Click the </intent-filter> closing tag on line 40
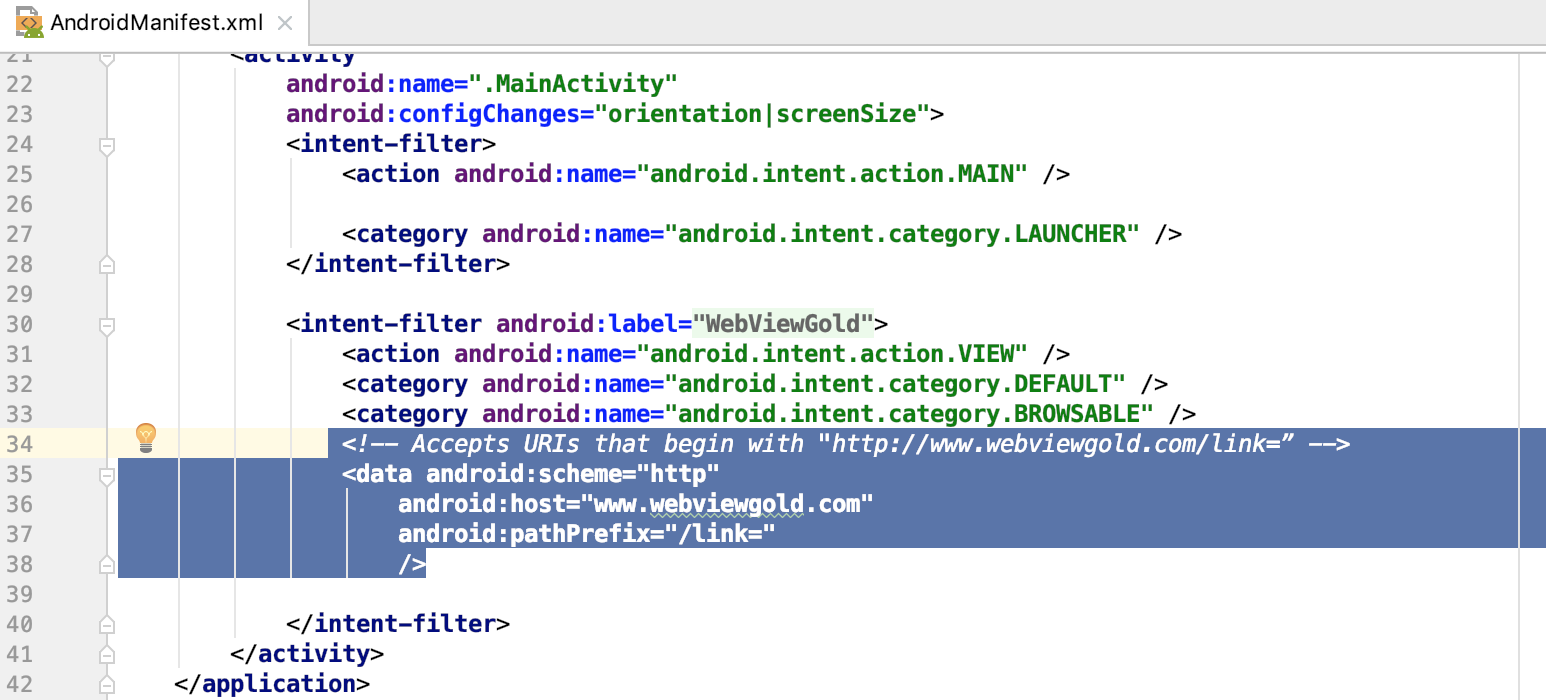Viewport: 1546px width, 700px height. 398,623
